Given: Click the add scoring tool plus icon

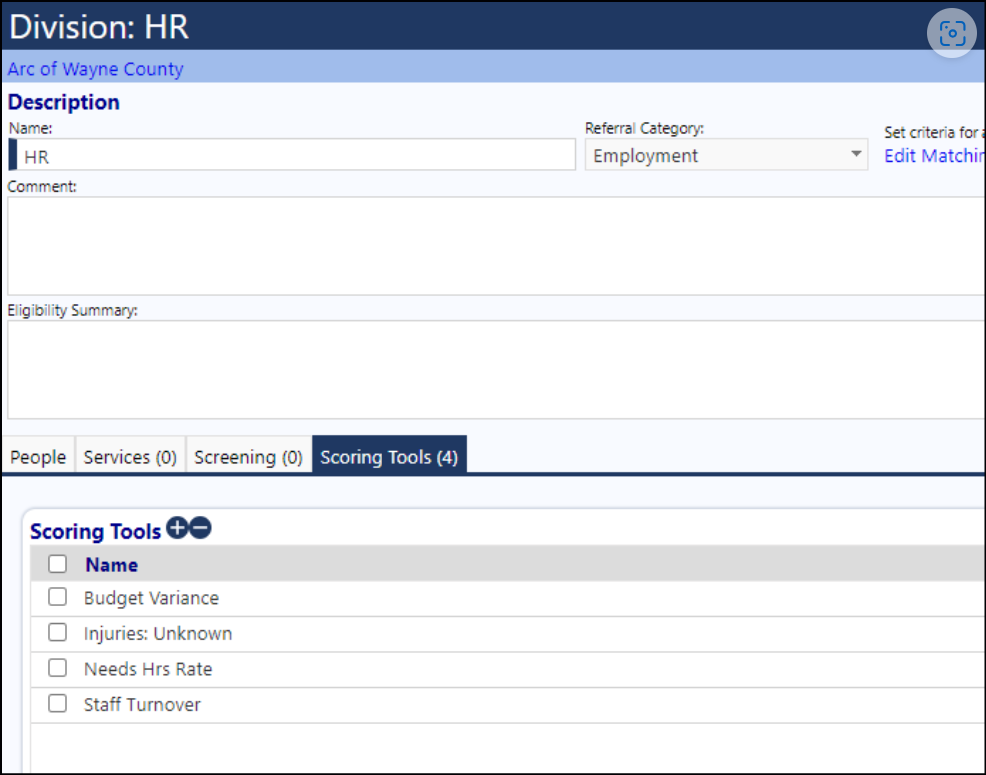Looking at the screenshot, I should coord(177,528).
